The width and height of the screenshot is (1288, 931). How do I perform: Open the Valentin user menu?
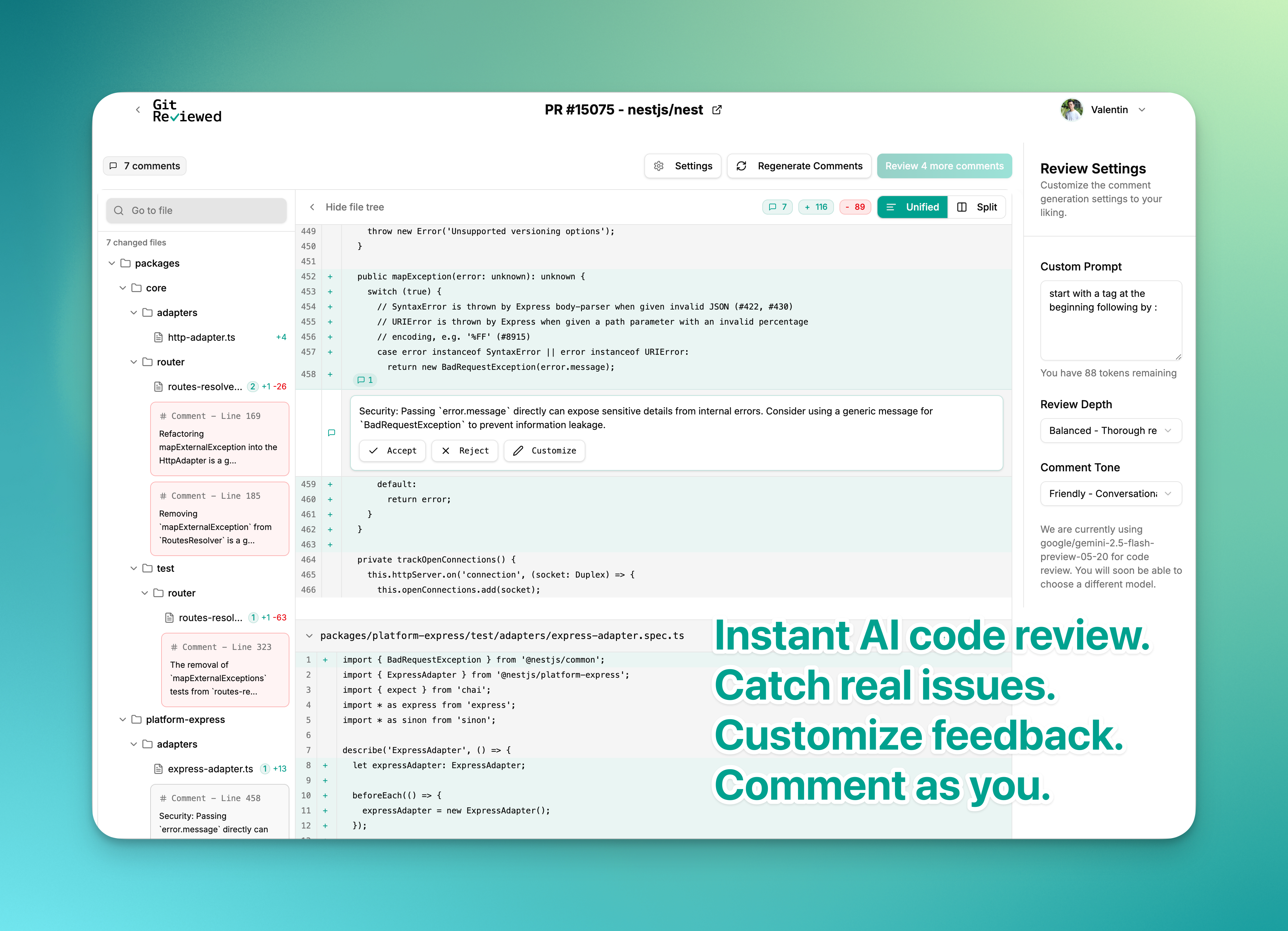(x=1142, y=110)
